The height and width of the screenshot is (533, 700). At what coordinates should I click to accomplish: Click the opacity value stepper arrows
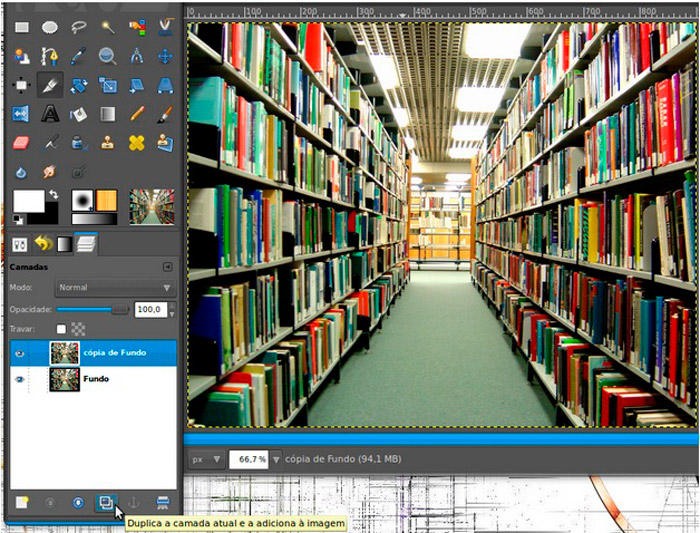(172, 309)
